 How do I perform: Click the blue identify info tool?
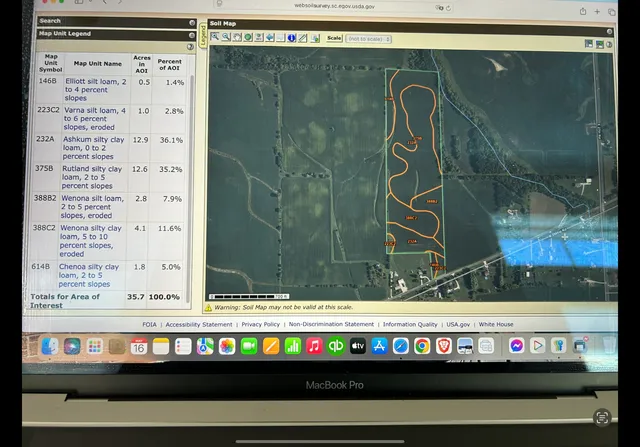point(291,38)
